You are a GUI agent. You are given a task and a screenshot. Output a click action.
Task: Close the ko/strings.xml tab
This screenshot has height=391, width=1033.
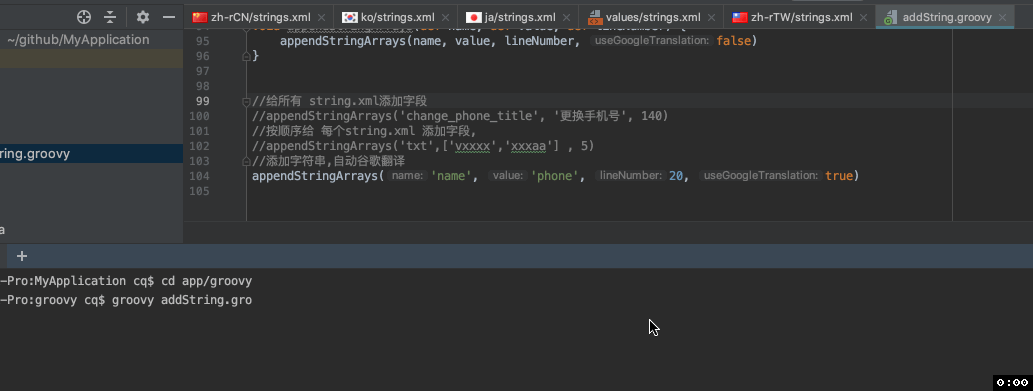pyautogui.click(x=445, y=18)
